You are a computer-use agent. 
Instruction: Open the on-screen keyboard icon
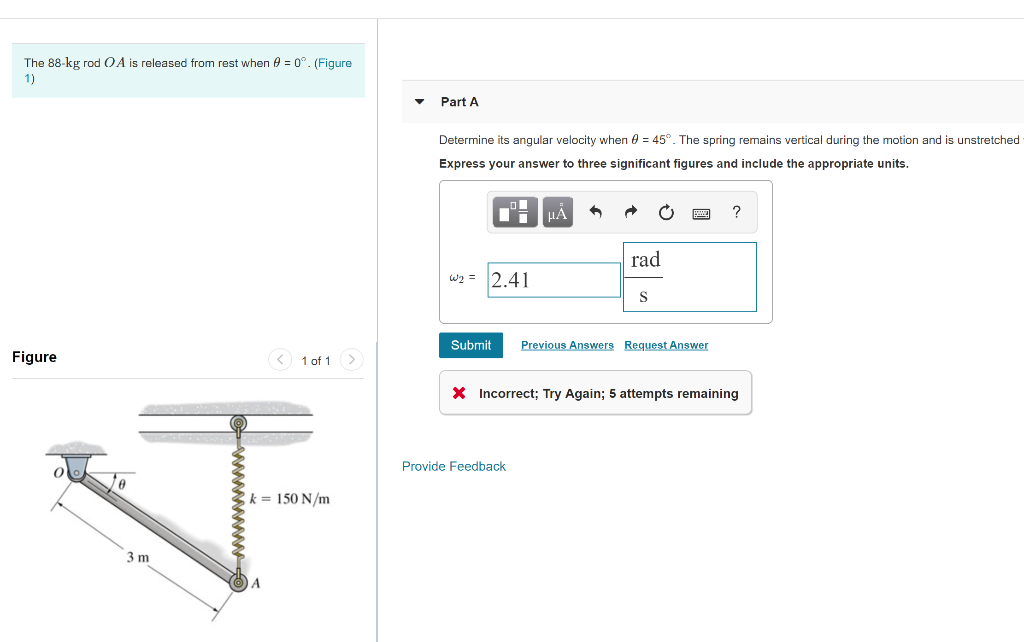point(700,212)
